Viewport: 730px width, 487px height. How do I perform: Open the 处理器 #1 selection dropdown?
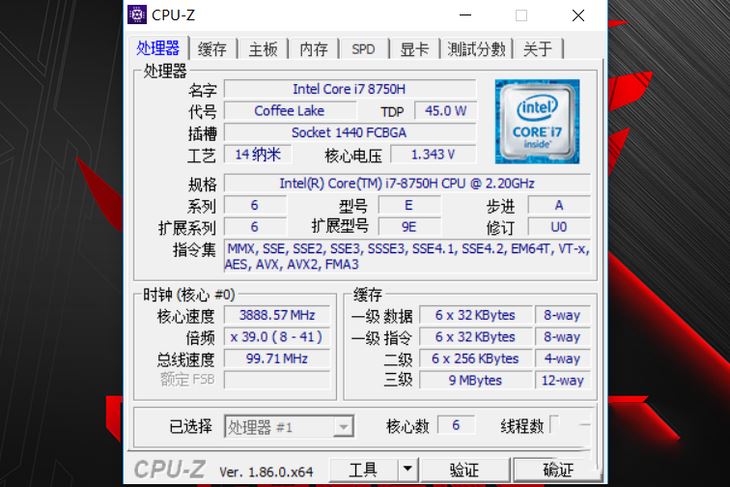point(289,426)
